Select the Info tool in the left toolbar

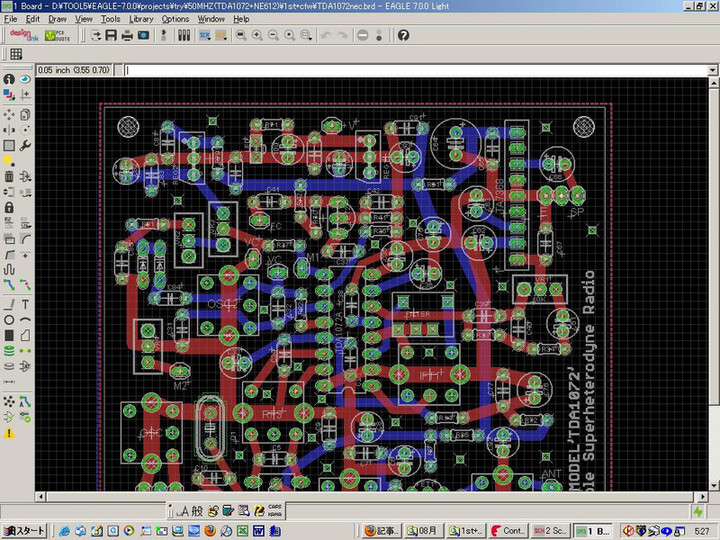pos(9,79)
